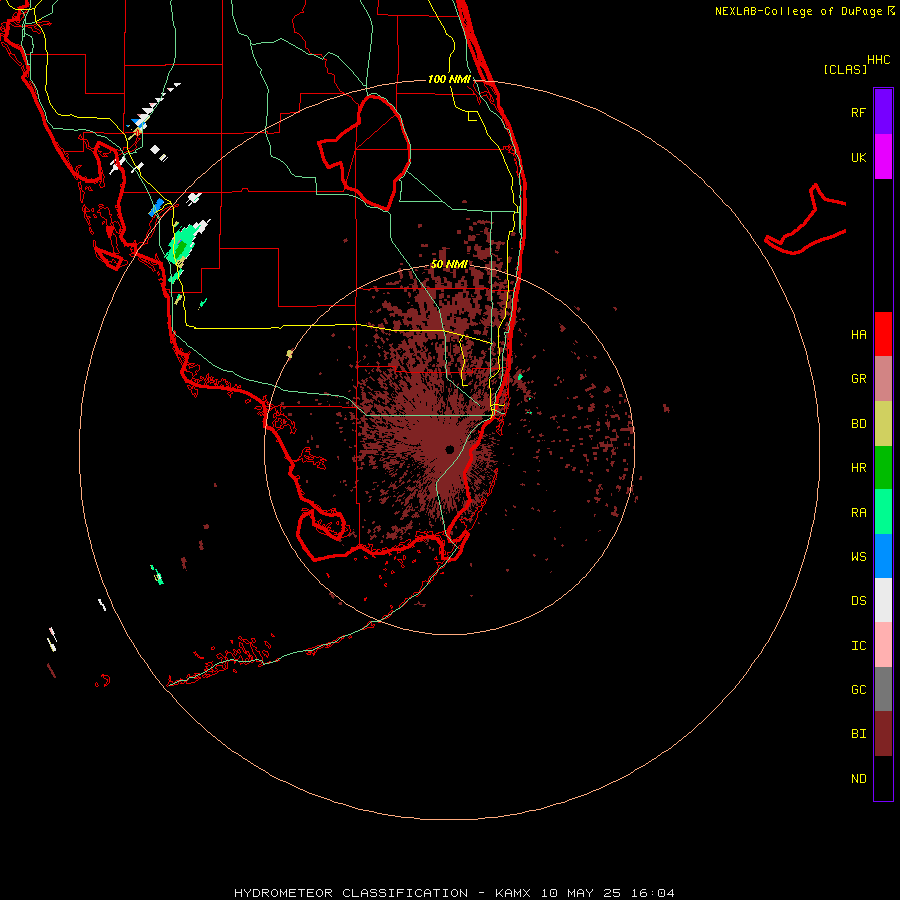Click the BD legend label

(x=858, y=424)
